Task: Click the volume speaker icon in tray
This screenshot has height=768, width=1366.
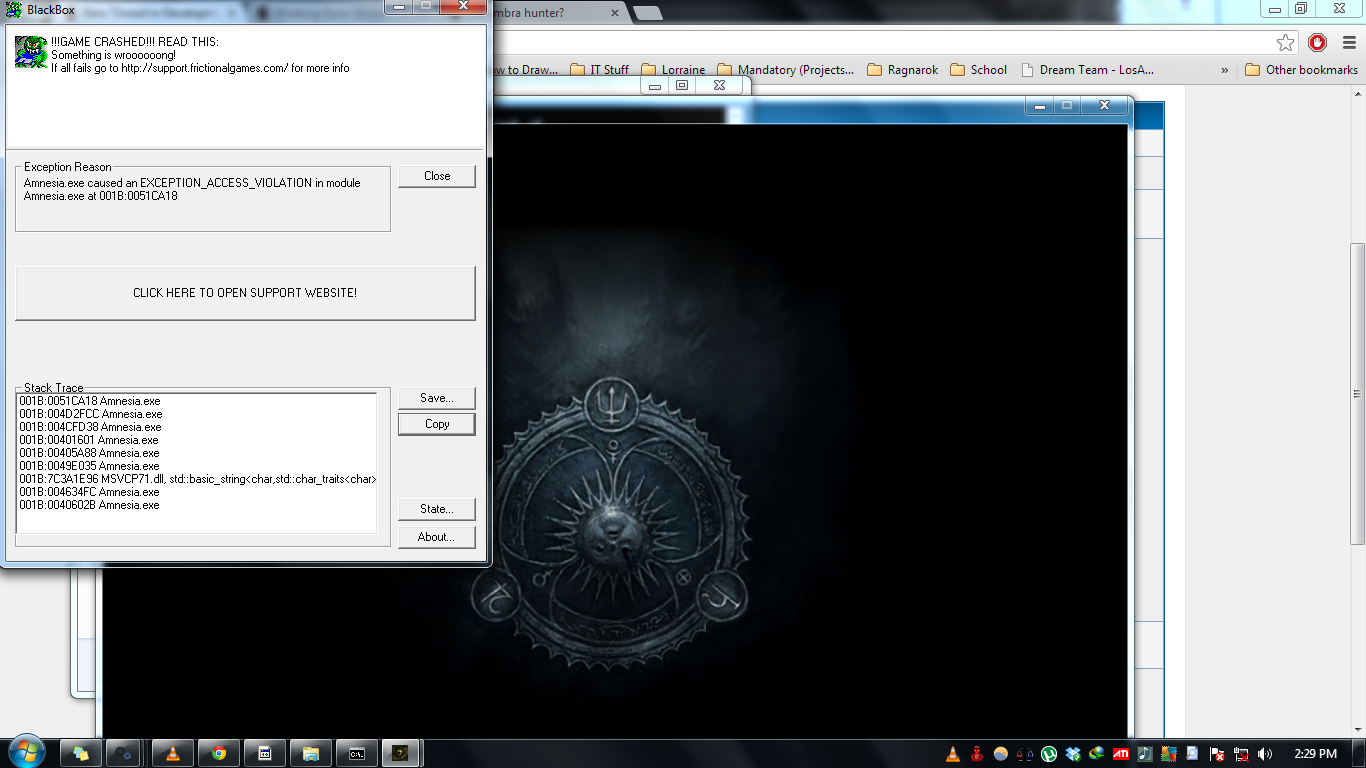Action: tap(1265, 754)
